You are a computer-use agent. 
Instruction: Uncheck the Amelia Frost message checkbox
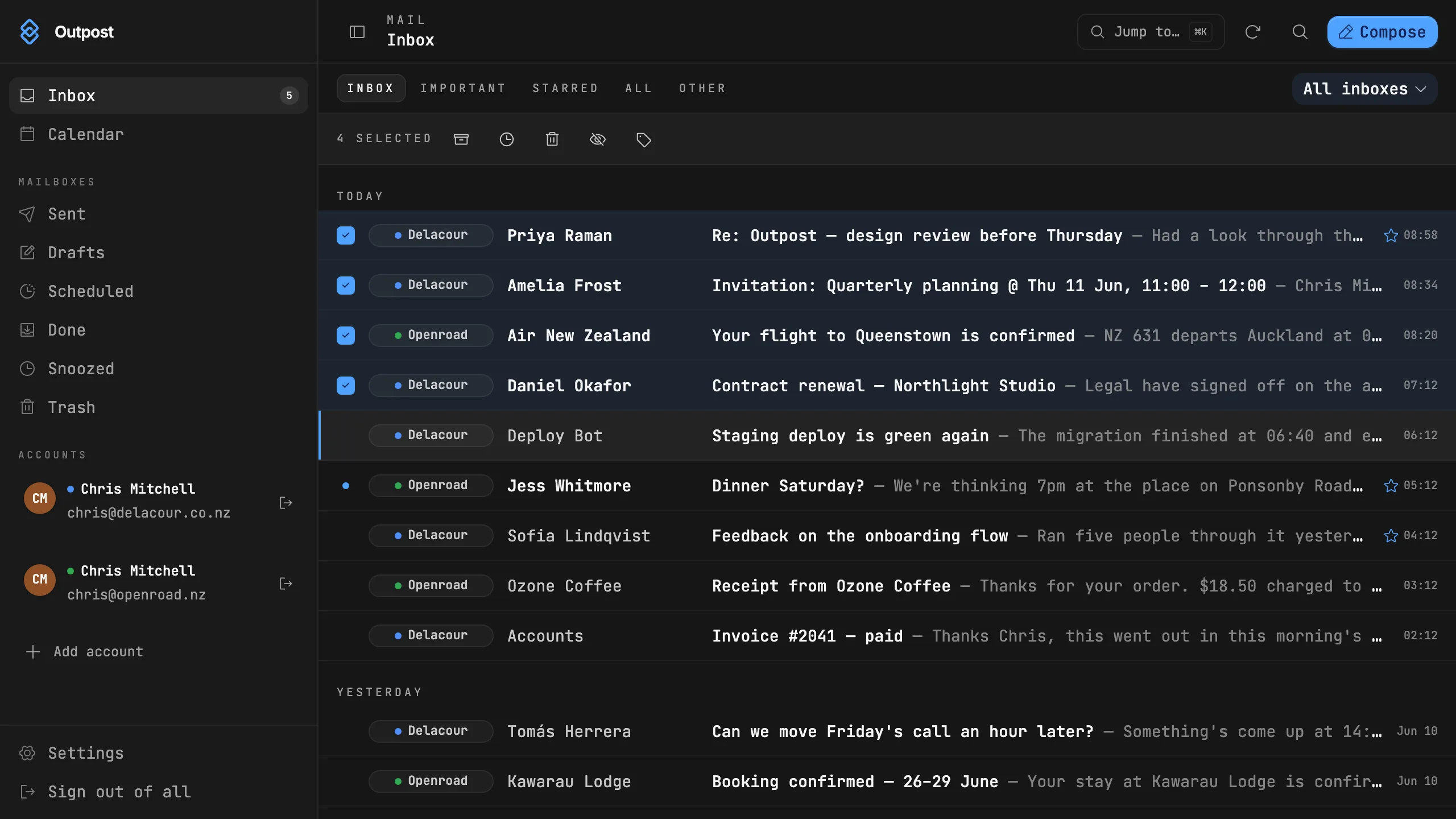[x=346, y=286]
